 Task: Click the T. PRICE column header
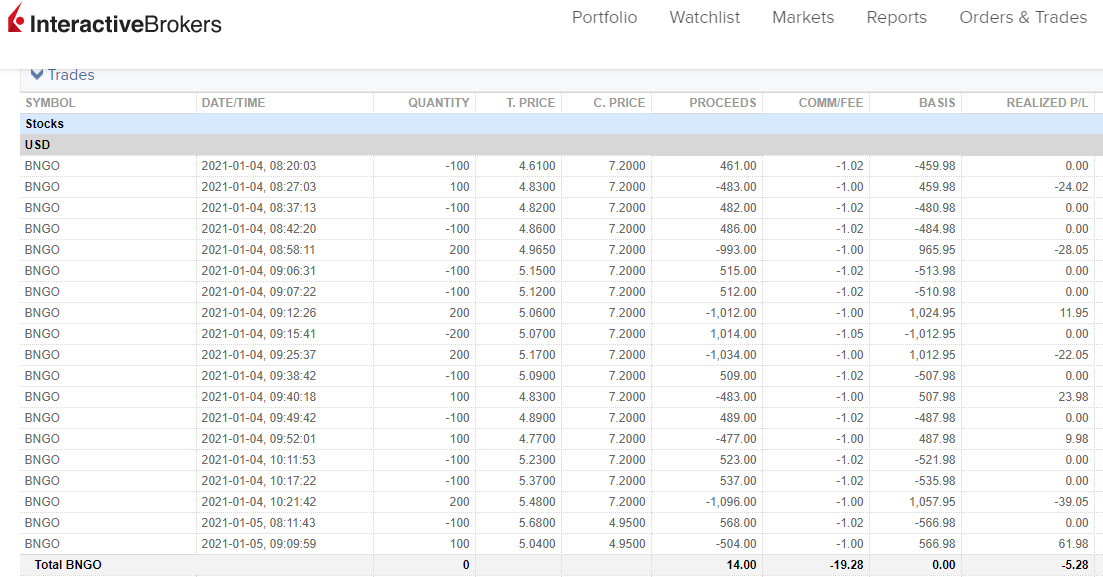coord(530,103)
